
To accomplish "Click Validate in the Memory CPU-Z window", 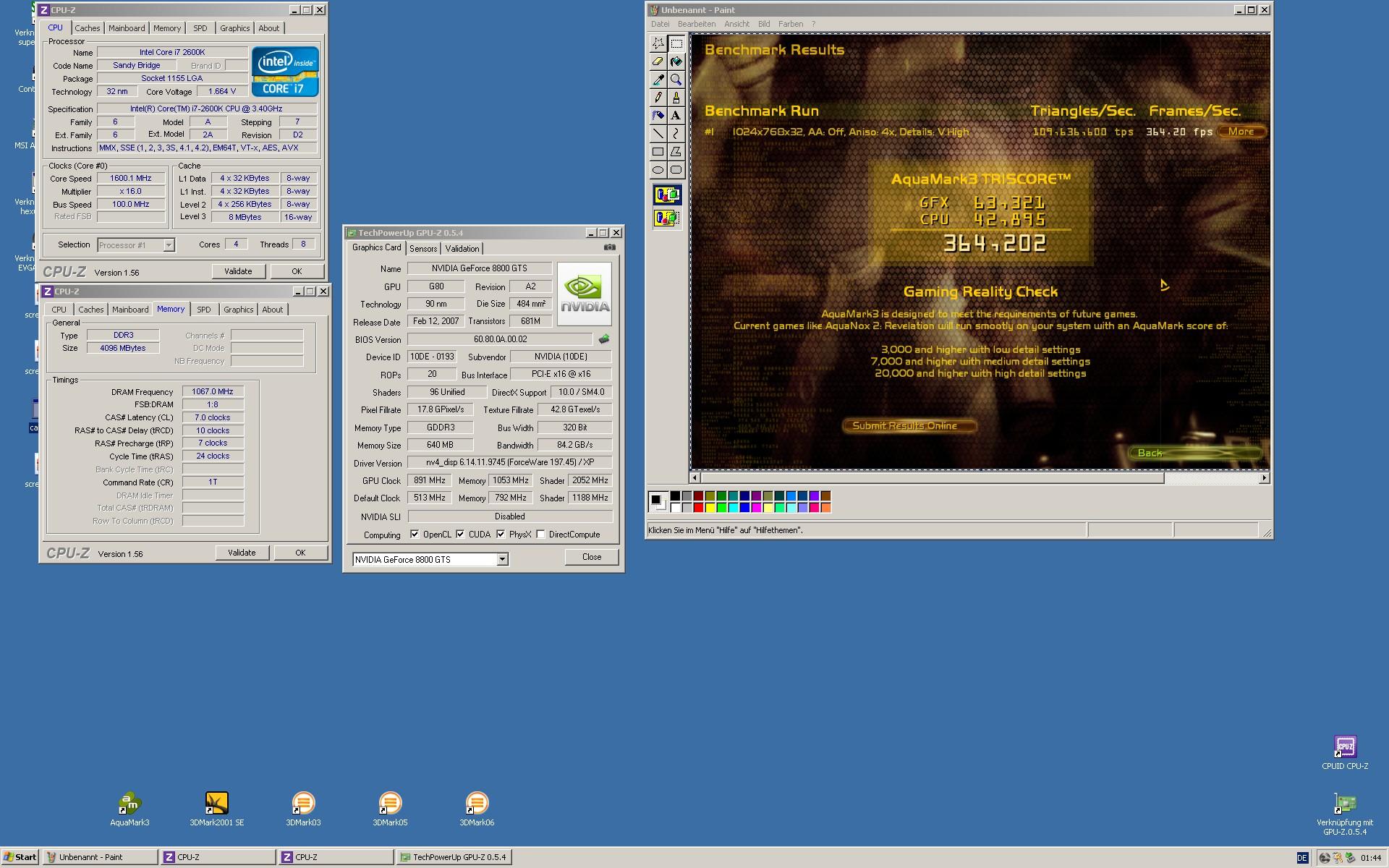I will (x=242, y=553).
